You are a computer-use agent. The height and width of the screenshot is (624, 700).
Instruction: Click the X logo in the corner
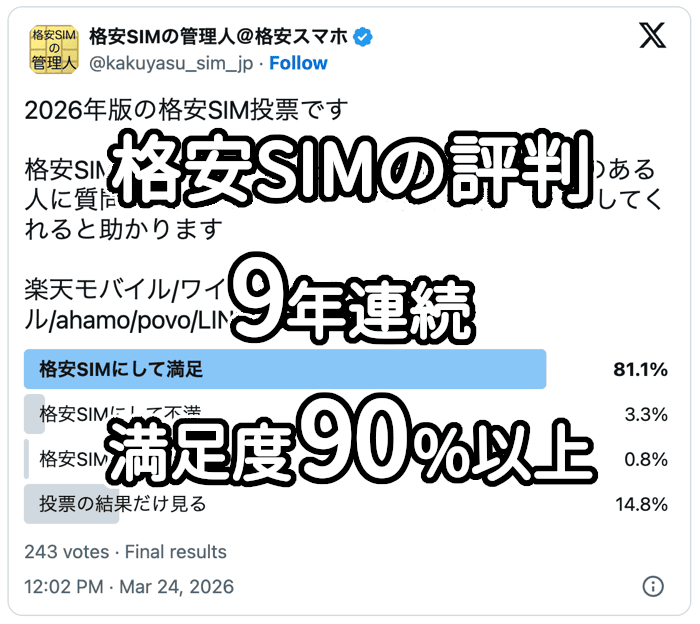pyautogui.click(x=652, y=37)
